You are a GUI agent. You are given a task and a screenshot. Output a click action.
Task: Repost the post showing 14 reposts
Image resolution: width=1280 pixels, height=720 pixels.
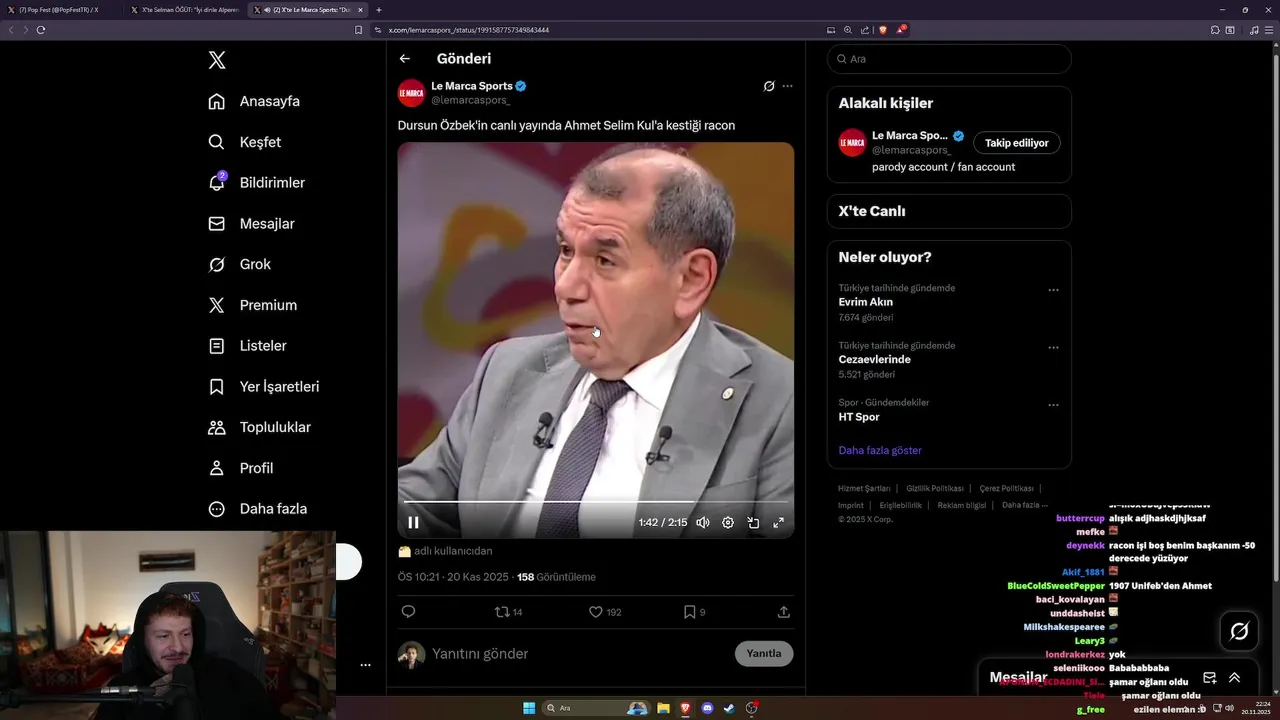pyautogui.click(x=509, y=612)
